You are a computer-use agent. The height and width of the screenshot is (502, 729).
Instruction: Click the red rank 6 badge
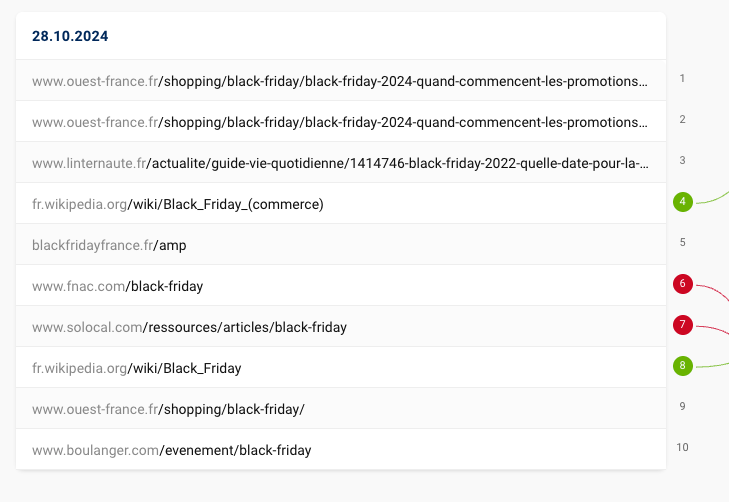point(683,284)
